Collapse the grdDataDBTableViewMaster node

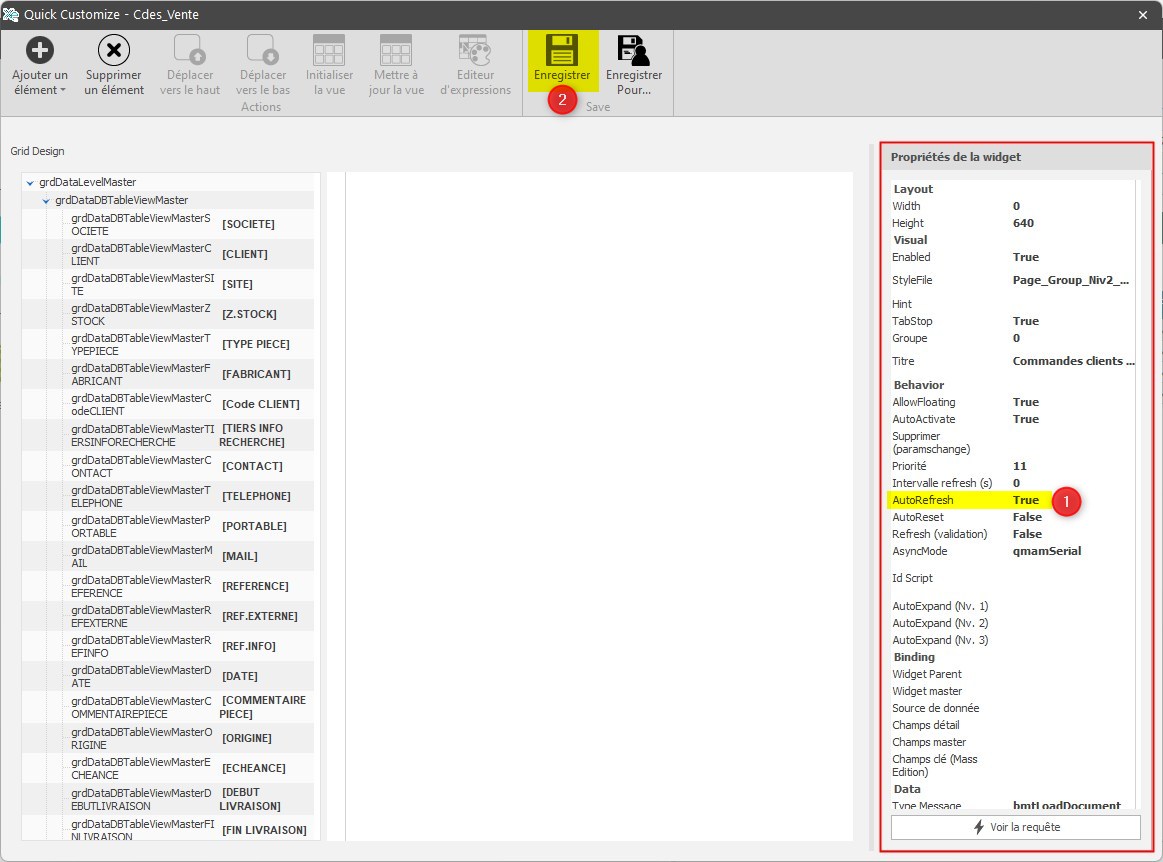tap(46, 201)
